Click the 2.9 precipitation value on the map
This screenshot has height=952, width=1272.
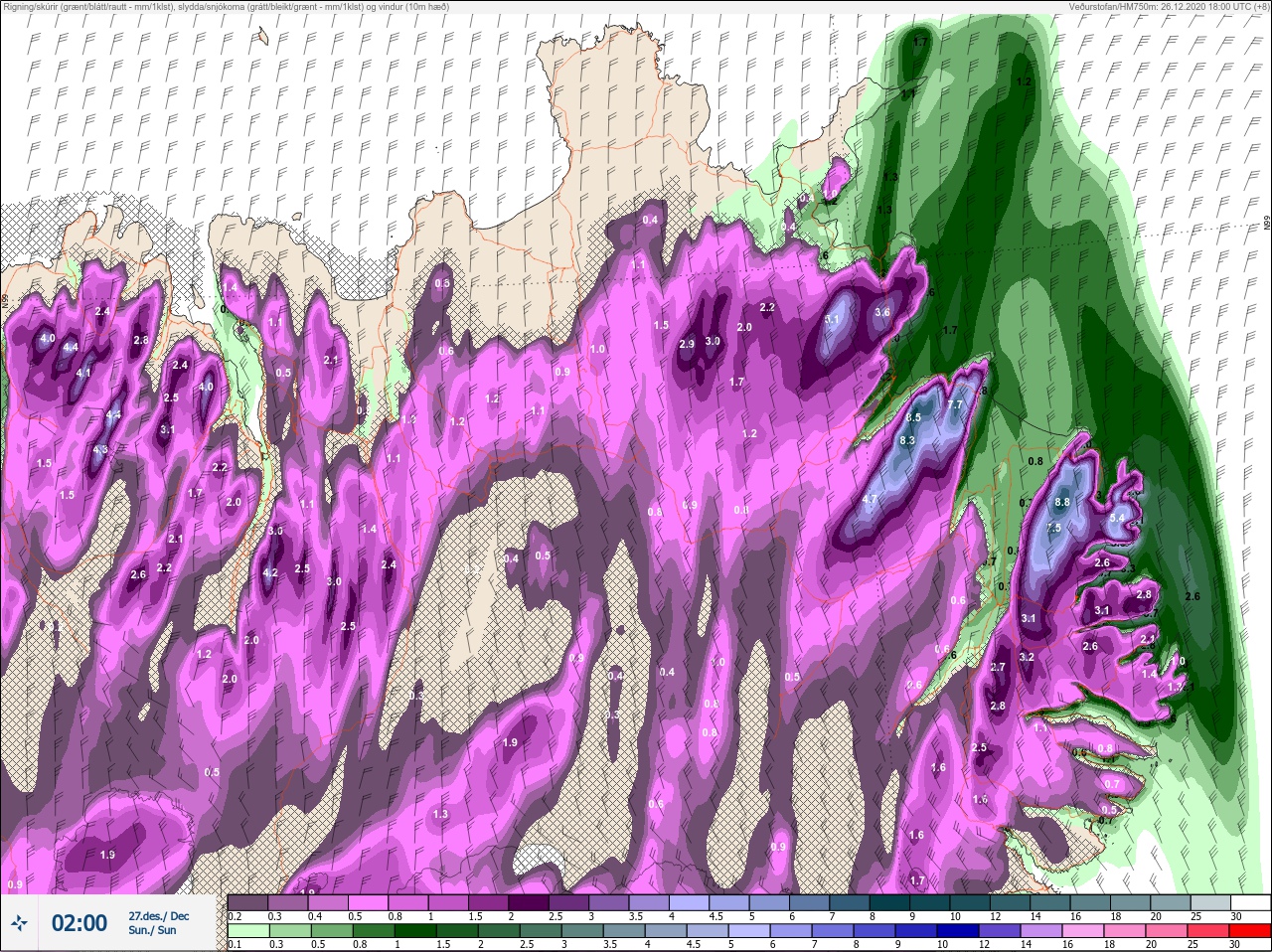coord(686,344)
